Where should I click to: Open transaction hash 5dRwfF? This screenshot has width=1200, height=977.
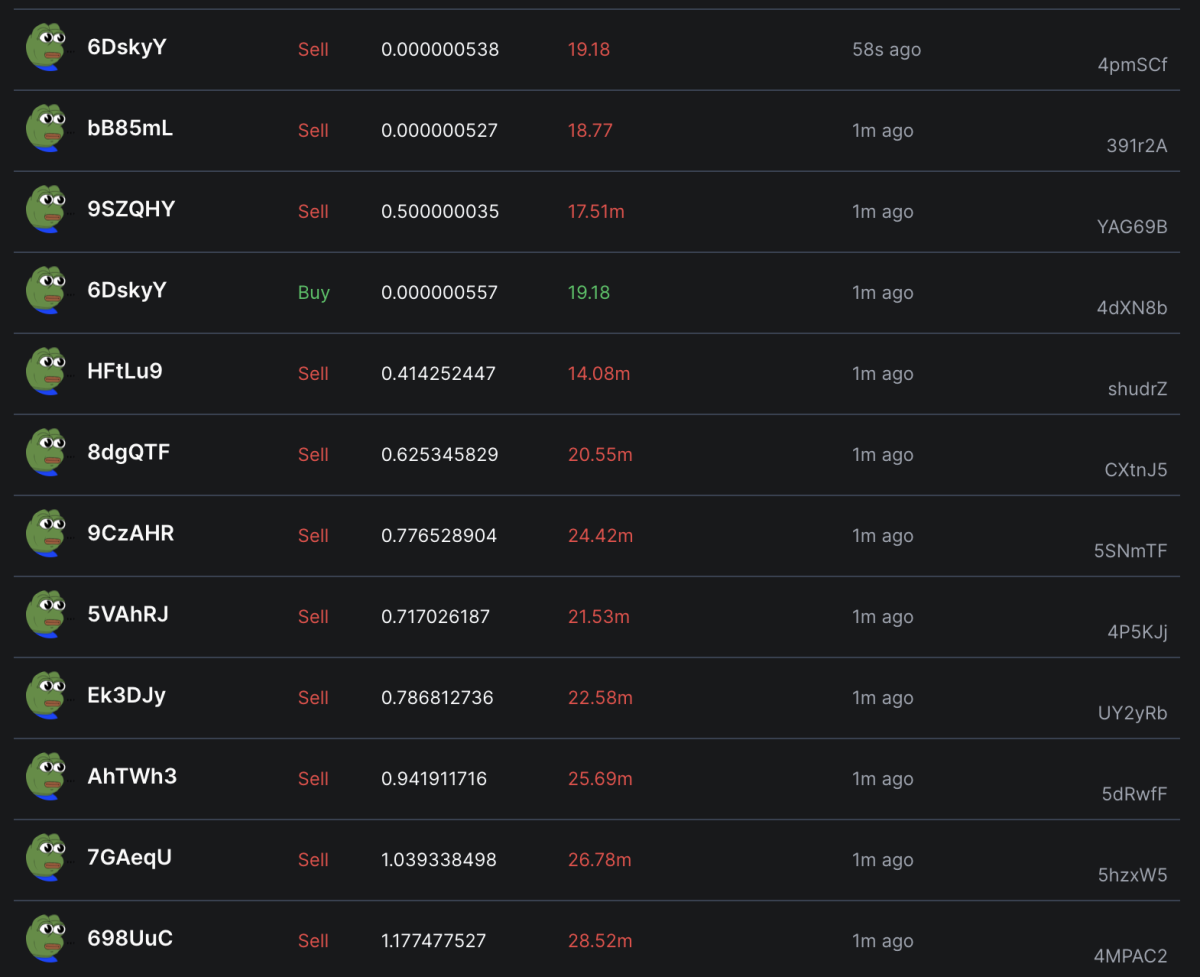click(1135, 794)
